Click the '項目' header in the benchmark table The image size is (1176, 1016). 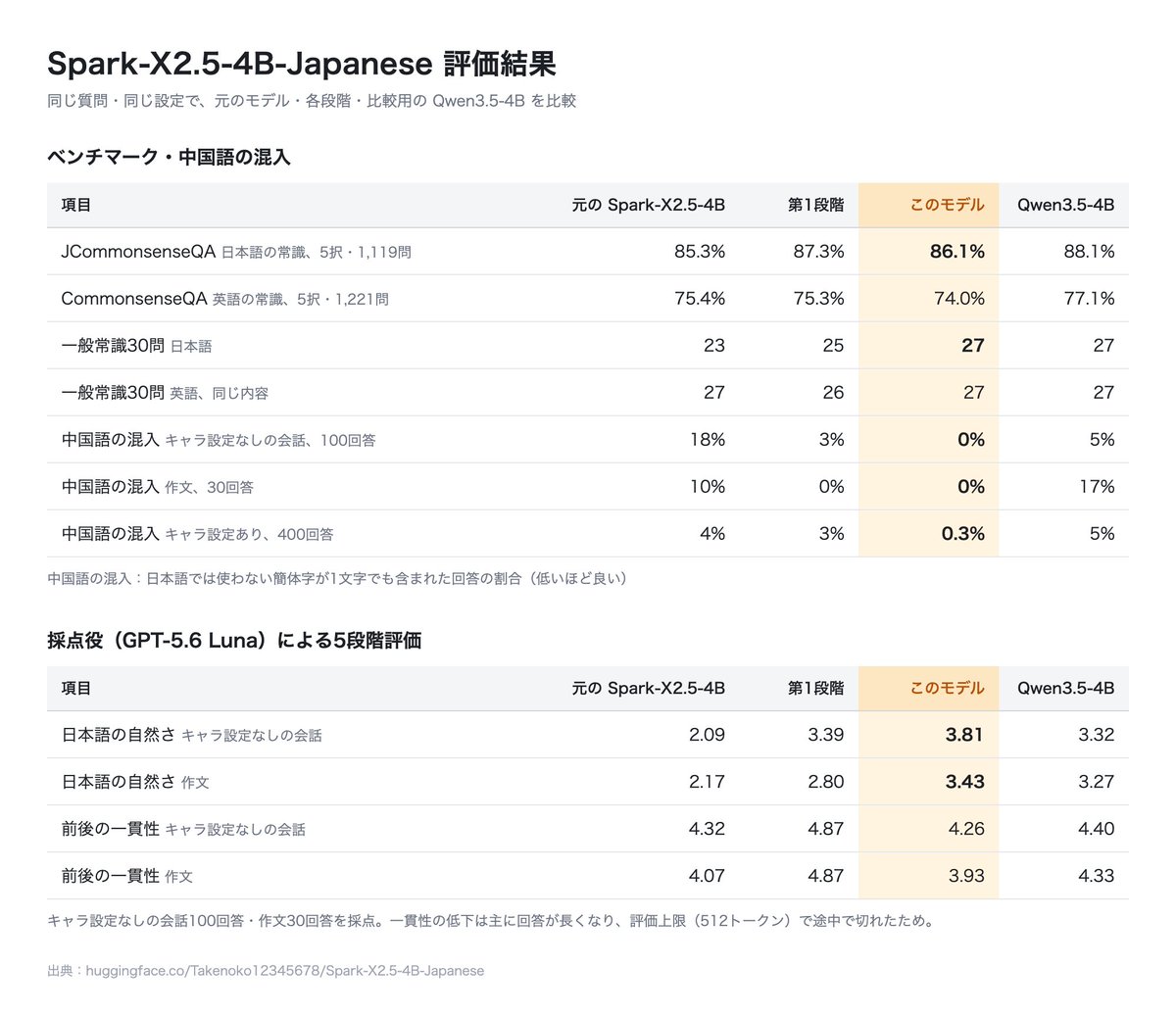(x=76, y=205)
